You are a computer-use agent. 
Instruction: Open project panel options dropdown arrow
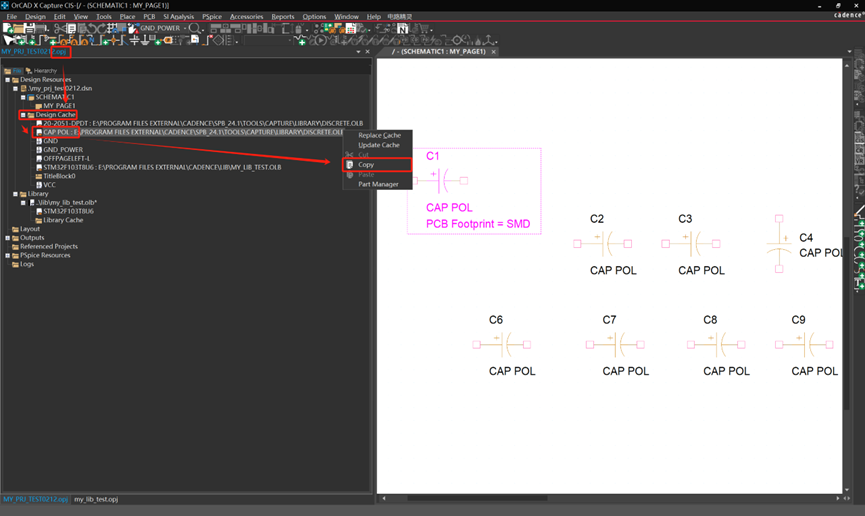point(359,51)
